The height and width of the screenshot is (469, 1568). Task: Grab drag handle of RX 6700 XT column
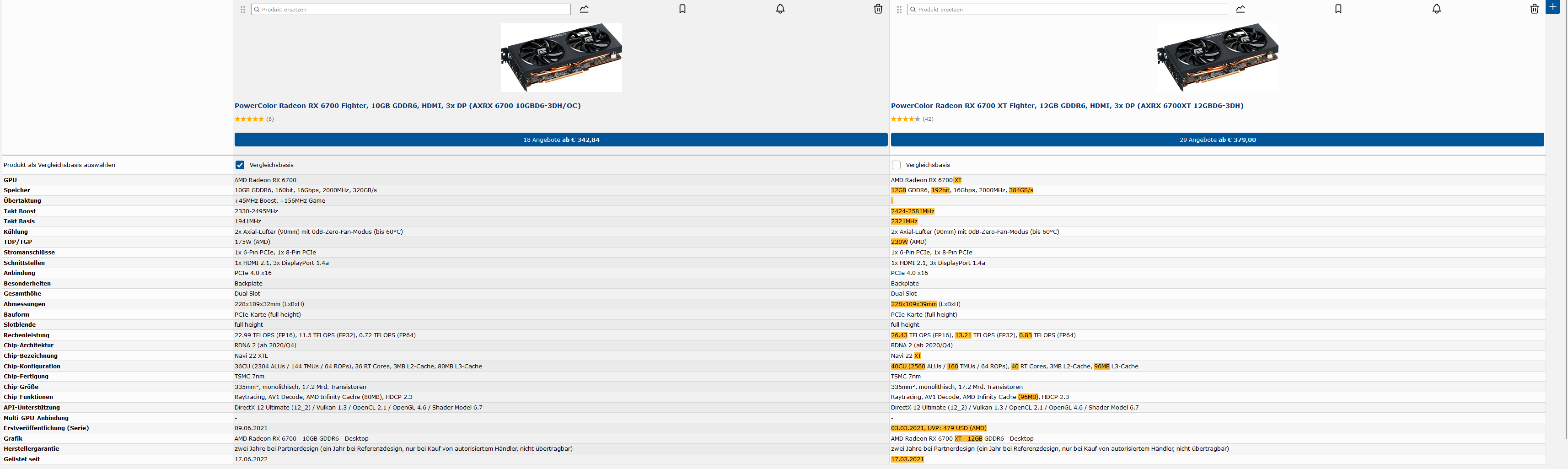coord(899,10)
